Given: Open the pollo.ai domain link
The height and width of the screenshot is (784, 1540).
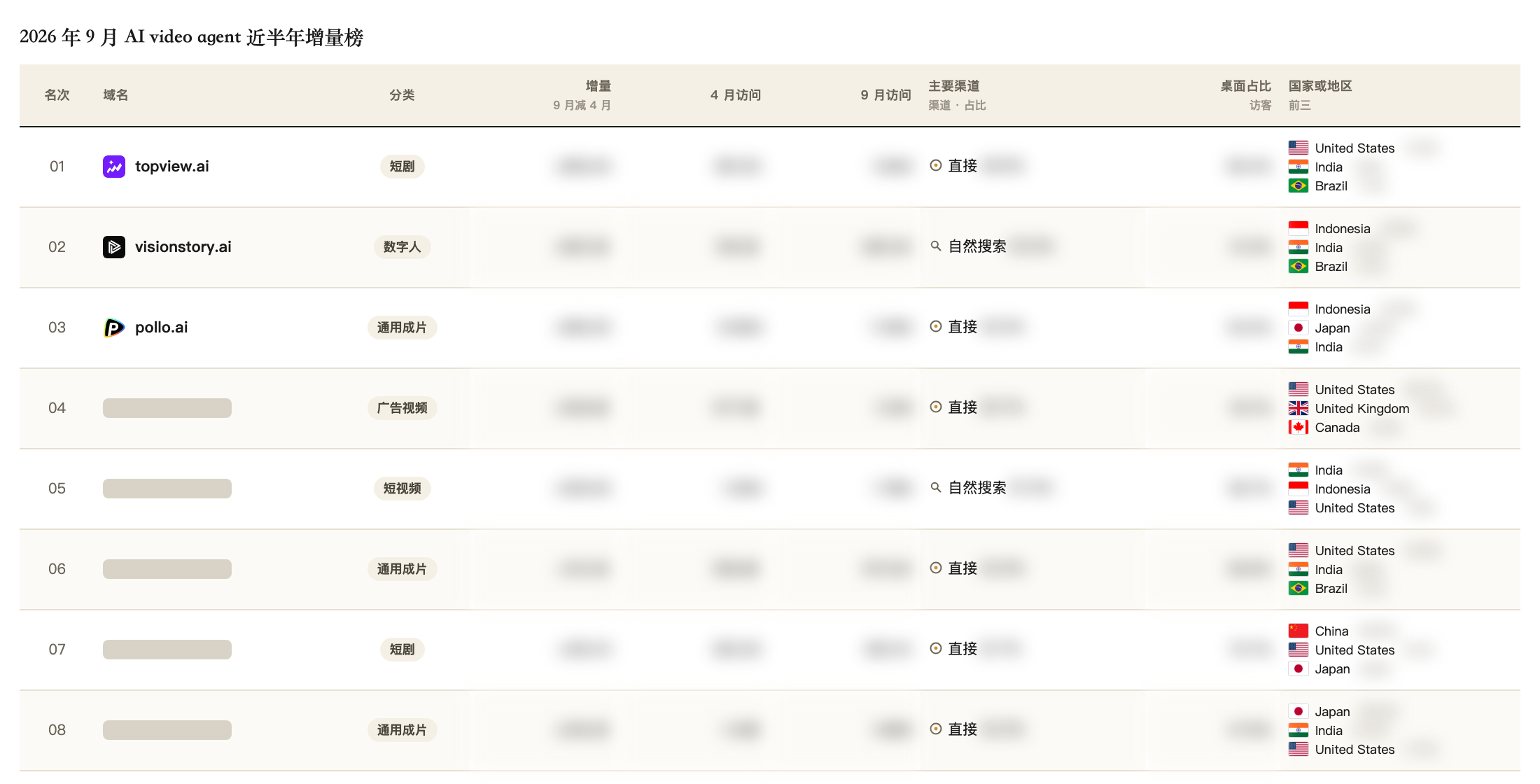Looking at the screenshot, I should click(162, 328).
